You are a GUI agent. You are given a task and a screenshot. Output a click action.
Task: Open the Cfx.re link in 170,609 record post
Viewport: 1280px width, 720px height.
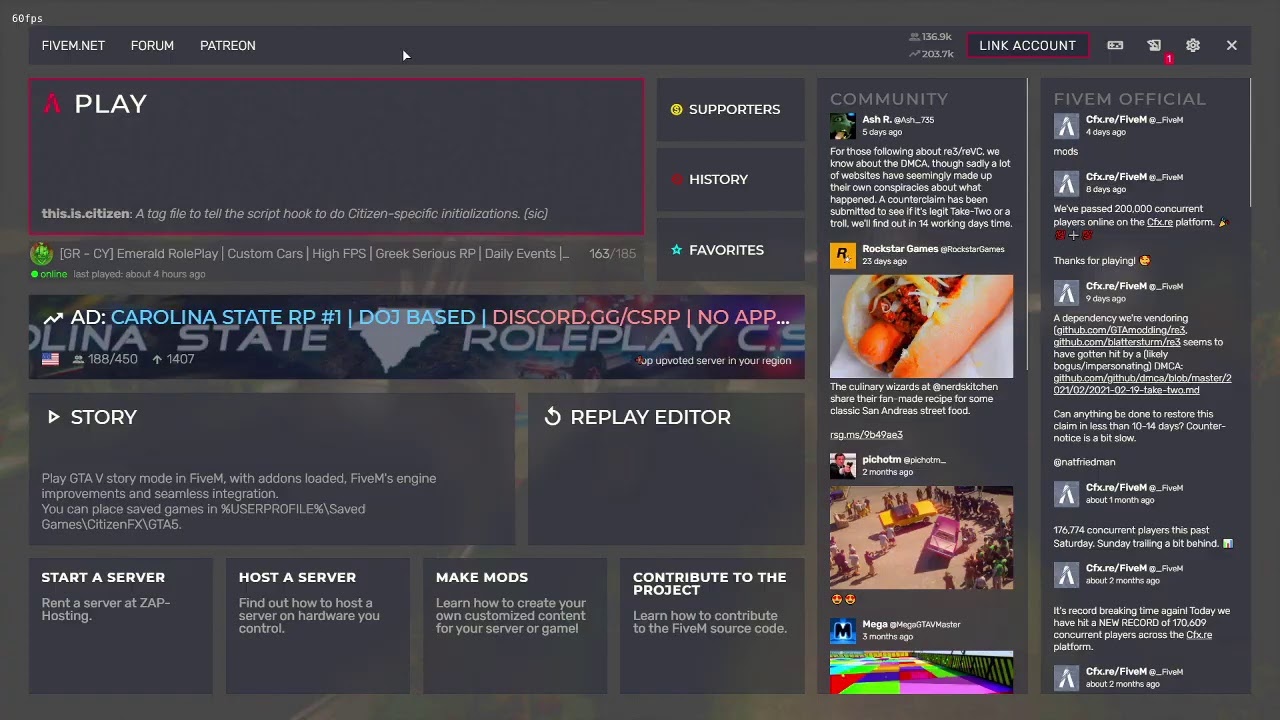click(1199, 635)
